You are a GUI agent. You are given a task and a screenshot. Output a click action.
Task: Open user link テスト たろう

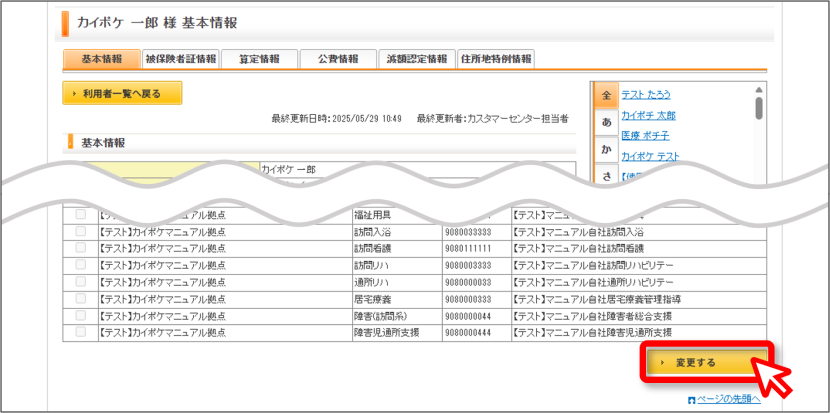(646, 95)
